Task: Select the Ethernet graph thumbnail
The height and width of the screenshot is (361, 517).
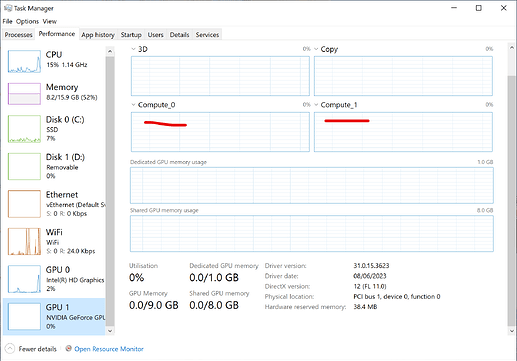Action: [x=24, y=204]
